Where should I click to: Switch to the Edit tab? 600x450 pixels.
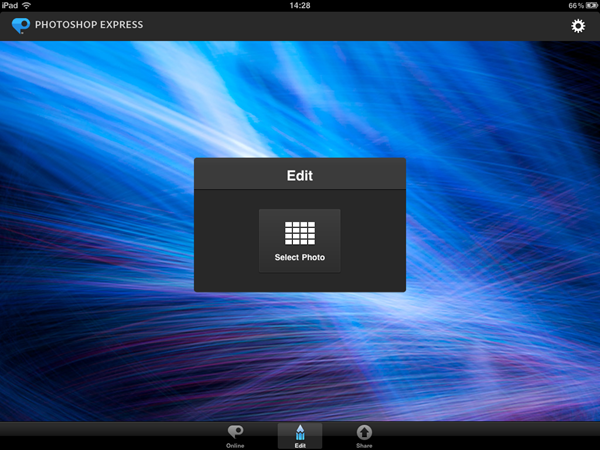click(x=300, y=436)
